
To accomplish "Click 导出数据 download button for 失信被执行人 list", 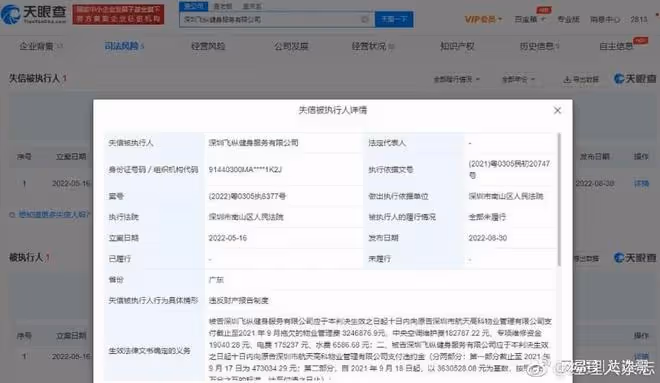I will click(581, 79).
